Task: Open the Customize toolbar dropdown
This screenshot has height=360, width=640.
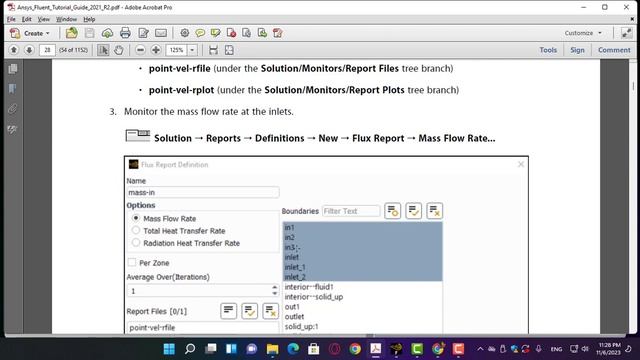Action: point(583,33)
